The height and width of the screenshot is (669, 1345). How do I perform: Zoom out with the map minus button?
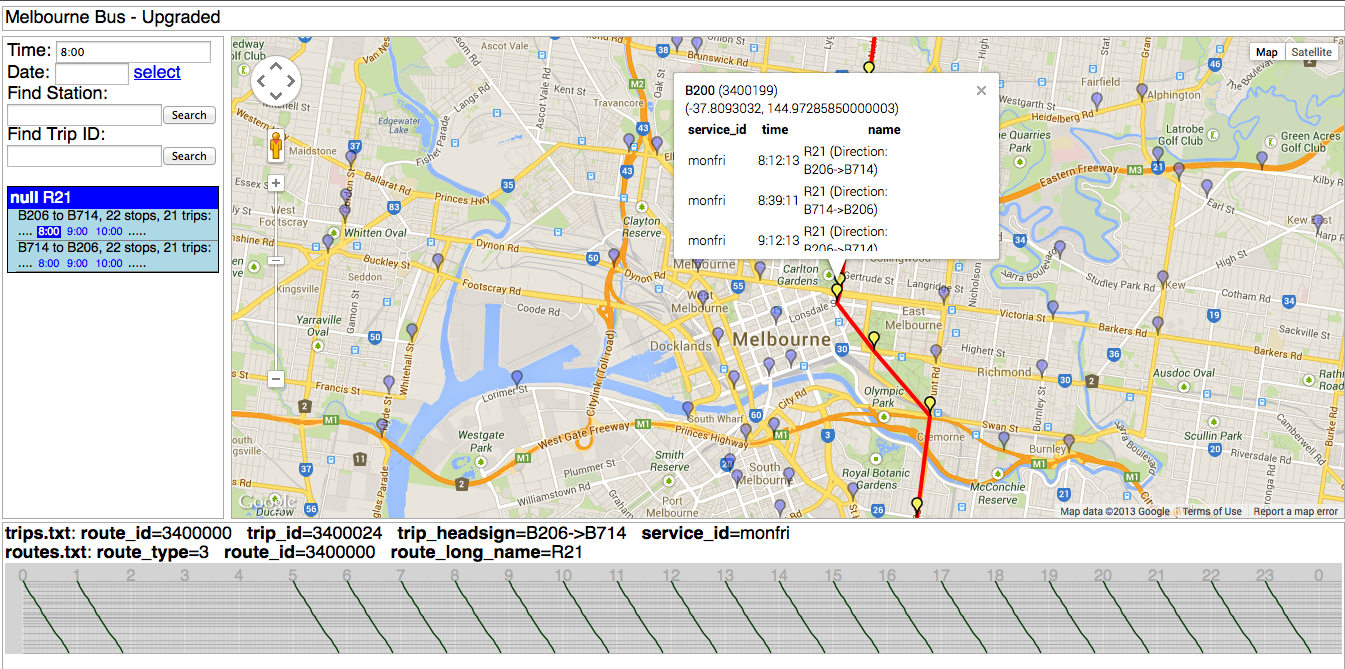tap(276, 379)
